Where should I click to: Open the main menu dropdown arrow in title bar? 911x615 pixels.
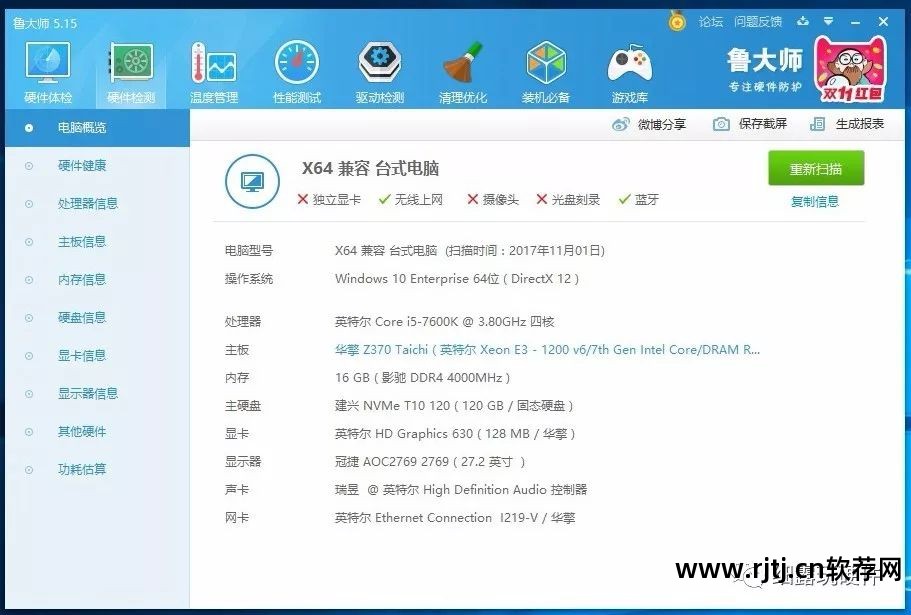pyautogui.click(x=828, y=21)
